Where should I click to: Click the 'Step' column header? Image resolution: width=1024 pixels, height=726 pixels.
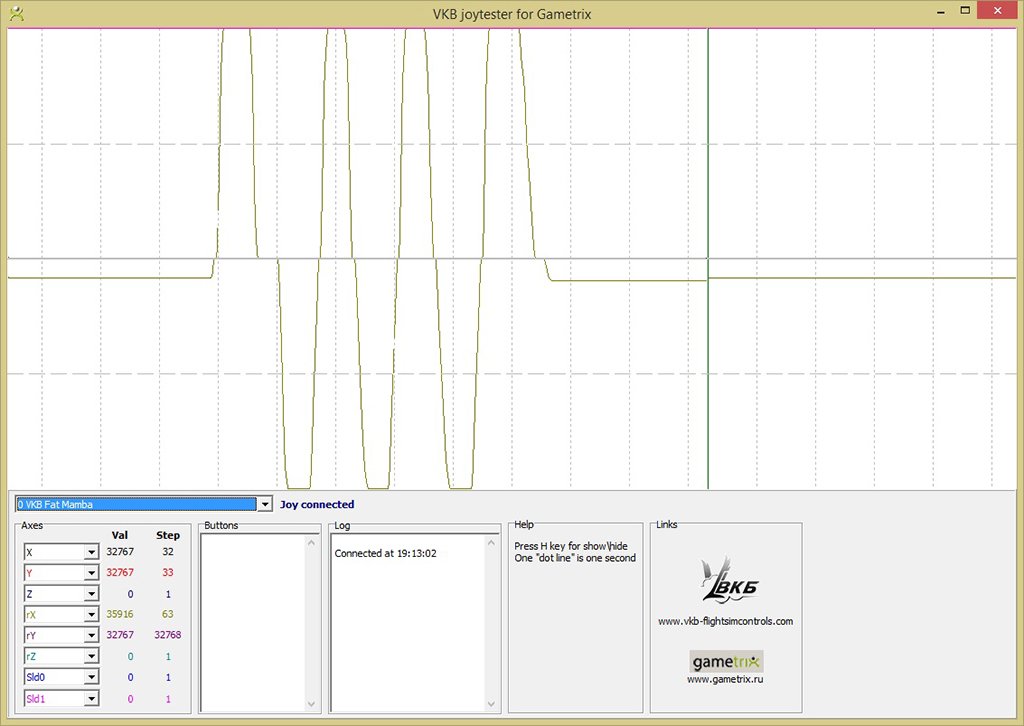[168, 535]
